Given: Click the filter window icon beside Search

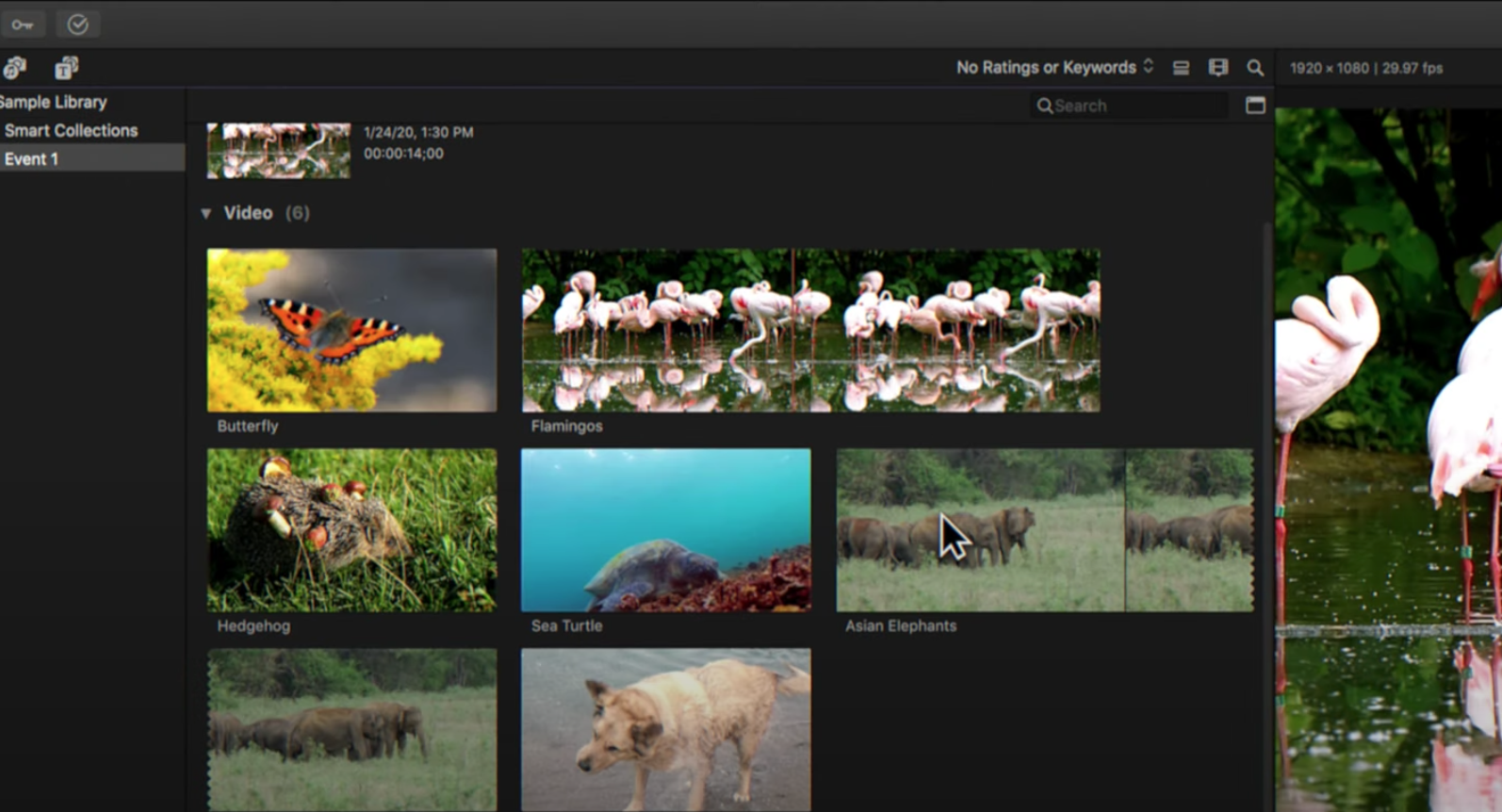Looking at the screenshot, I should [x=1255, y=106].
